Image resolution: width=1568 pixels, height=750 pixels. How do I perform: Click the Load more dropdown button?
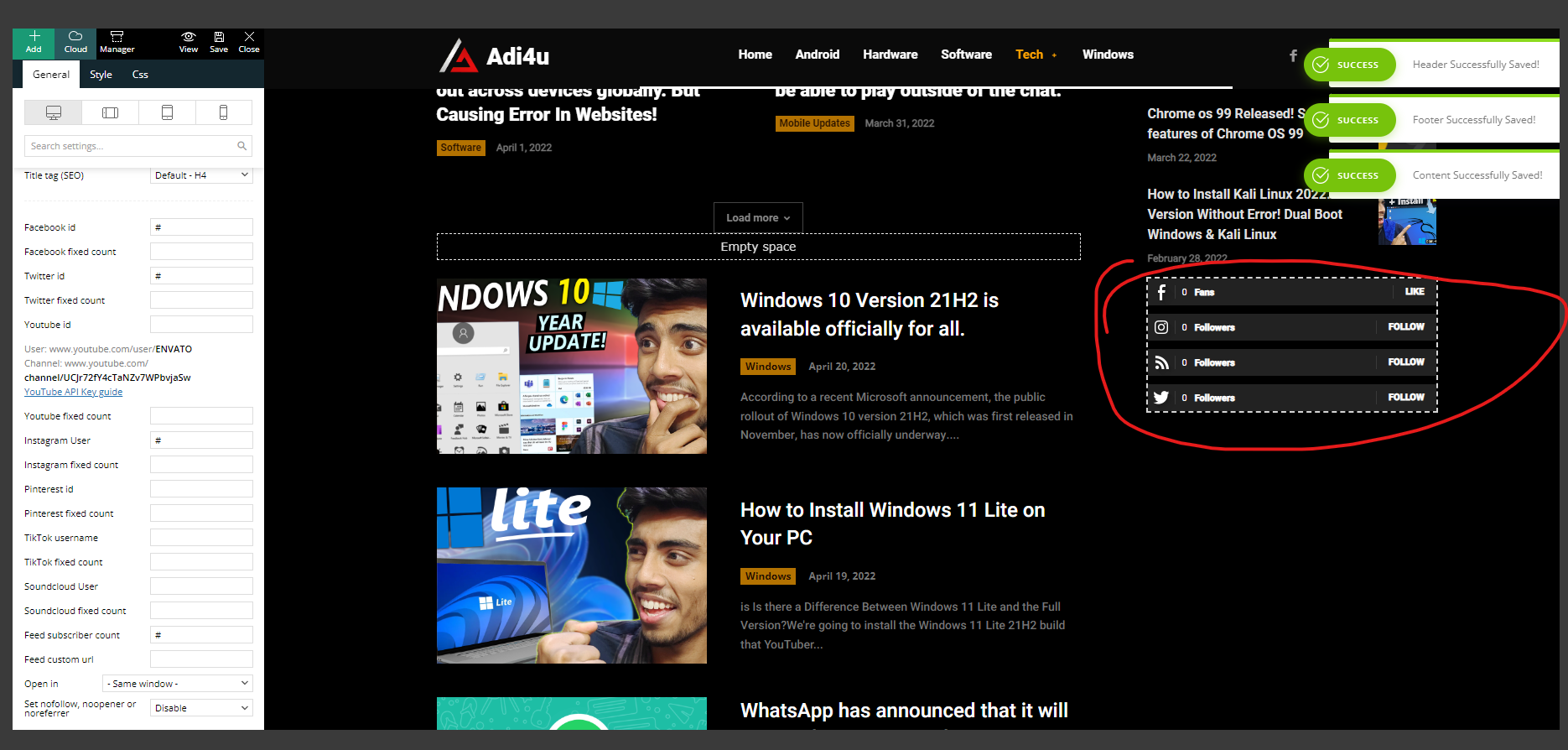pos(758,217)
